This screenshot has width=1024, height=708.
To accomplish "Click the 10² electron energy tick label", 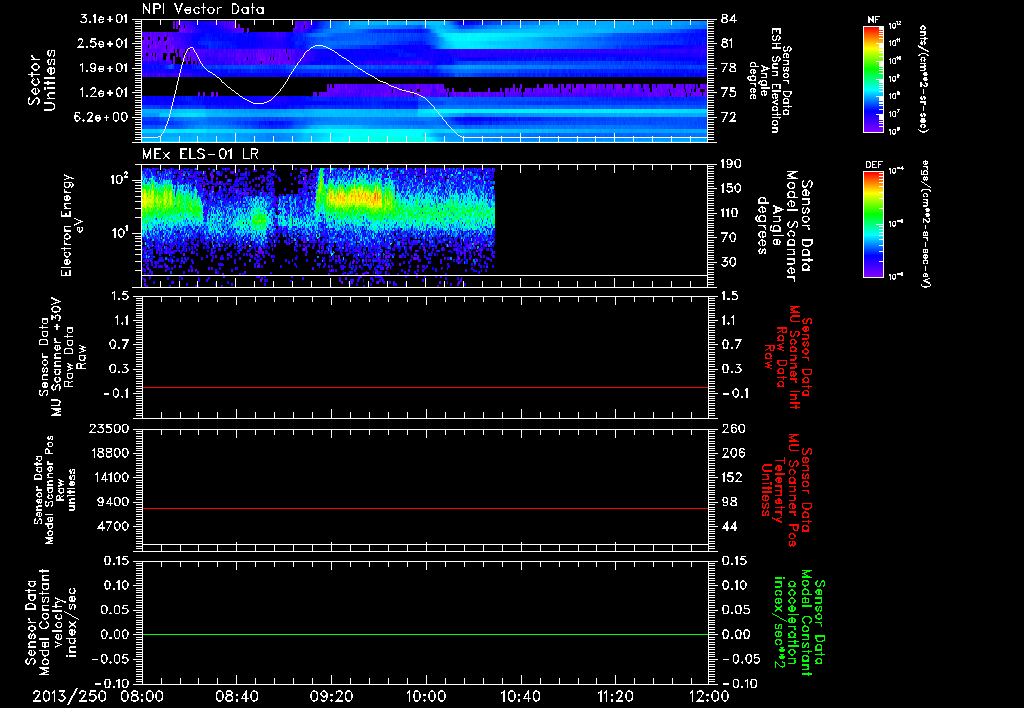I will pos(119,179).
